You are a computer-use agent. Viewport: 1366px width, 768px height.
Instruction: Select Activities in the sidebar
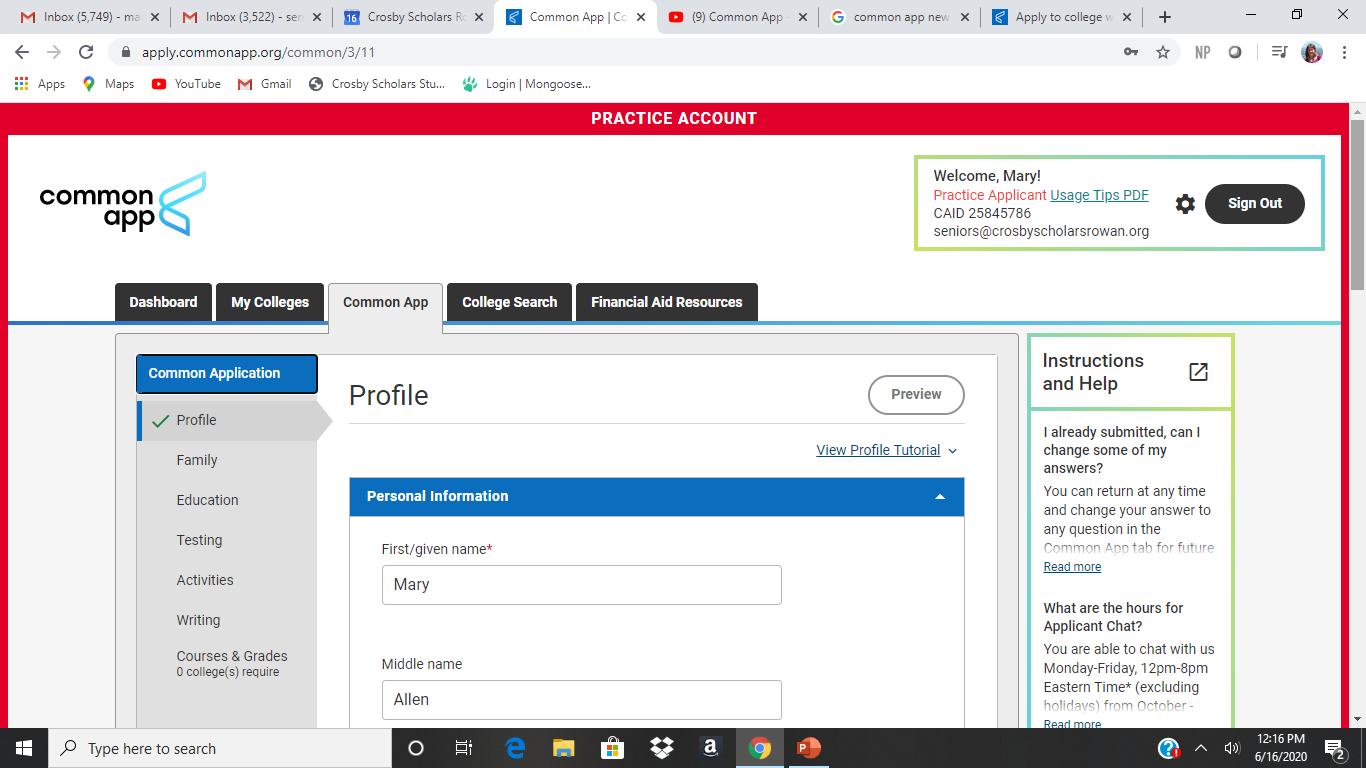pyautogui.click(x=205, y=580)
